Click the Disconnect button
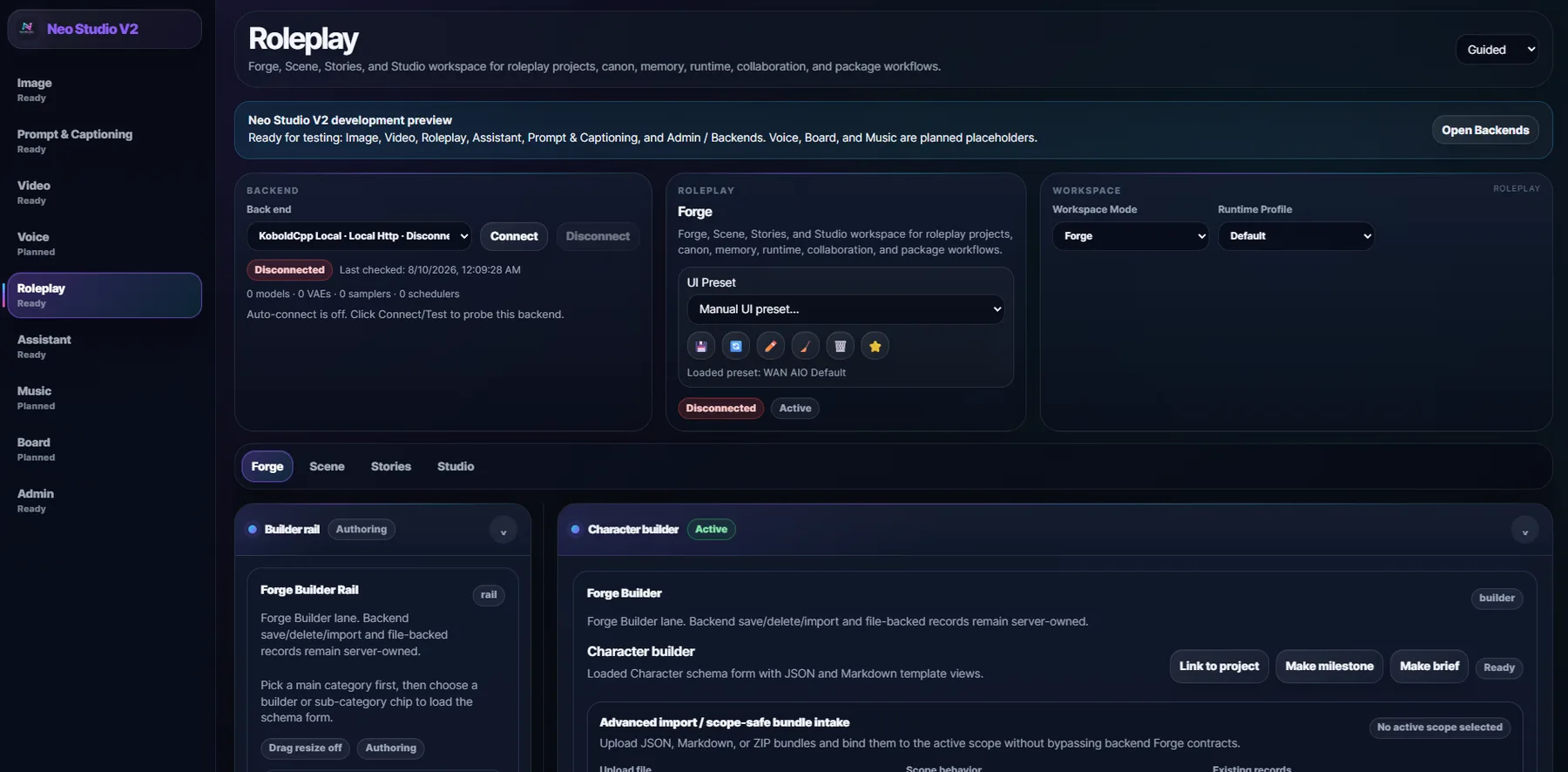The image size is (1568, 772). 598,236
